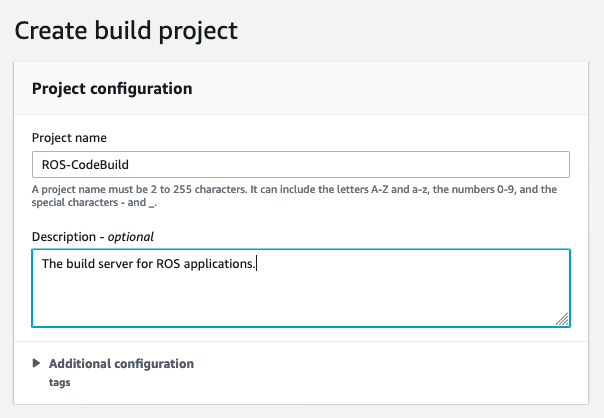Click the 'ROS-CodeBuild' text in the name field
The width and height of the screenshot is (604, 418).
81,165
